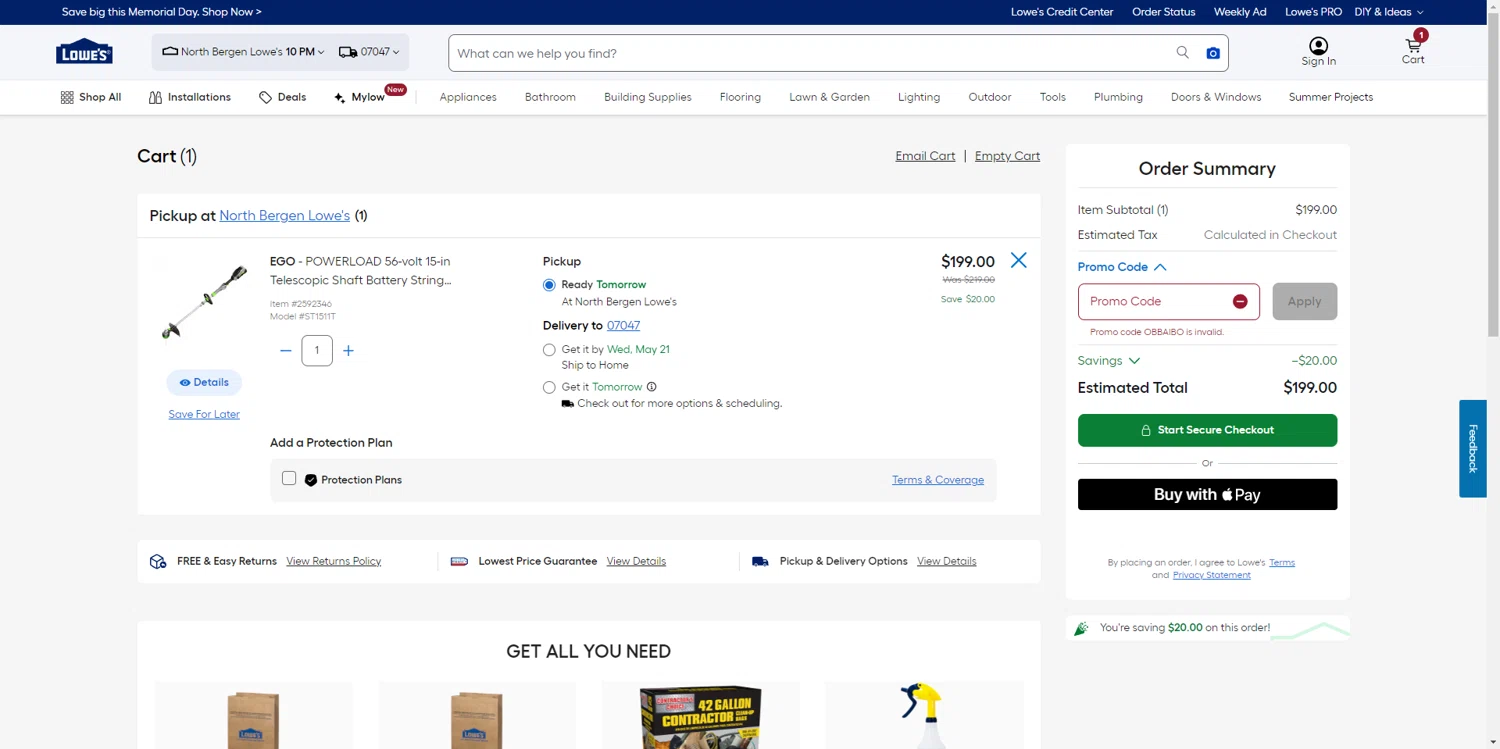Go to Lawn & Garden category
The image size is (1500, 749).
pos(829,97)
